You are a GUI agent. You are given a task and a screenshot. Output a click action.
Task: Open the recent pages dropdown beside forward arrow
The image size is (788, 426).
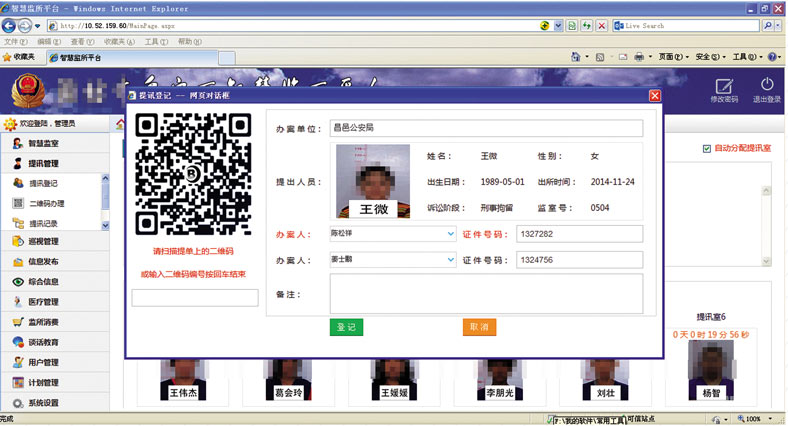coord(38,26)
